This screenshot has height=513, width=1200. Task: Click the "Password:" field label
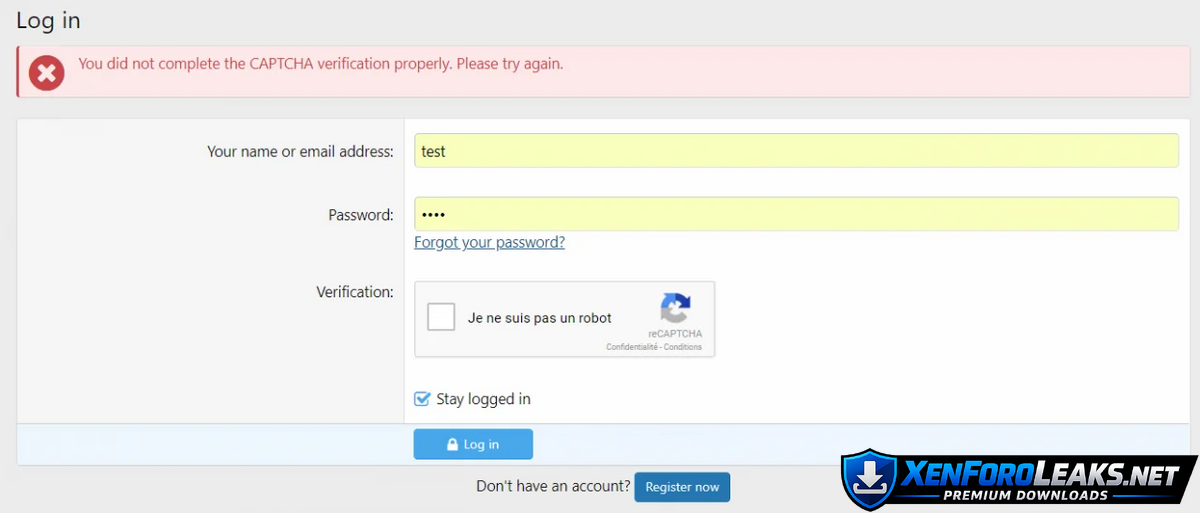360,215
